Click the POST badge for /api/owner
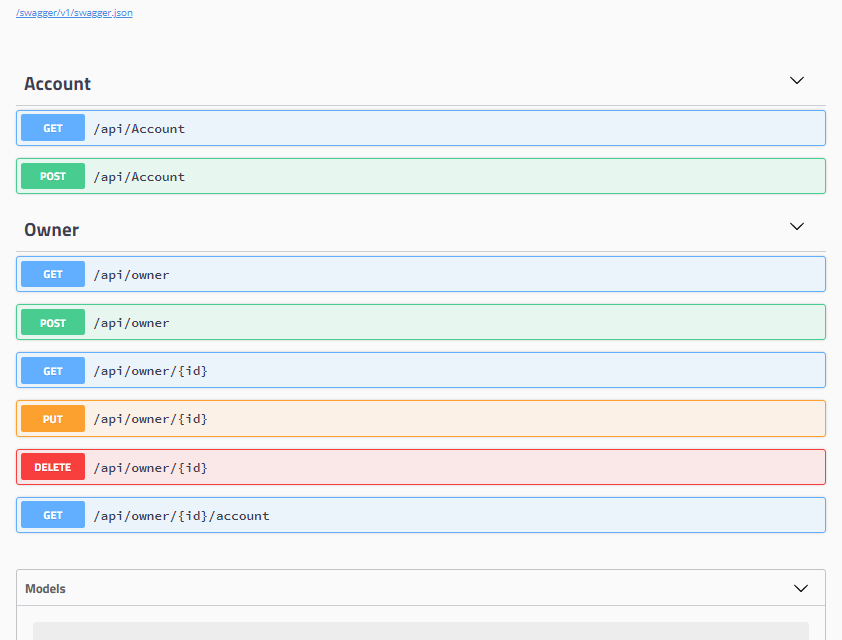Image resolution: width=842 pixels, height=640 pixels. click(x=53, y=323)
